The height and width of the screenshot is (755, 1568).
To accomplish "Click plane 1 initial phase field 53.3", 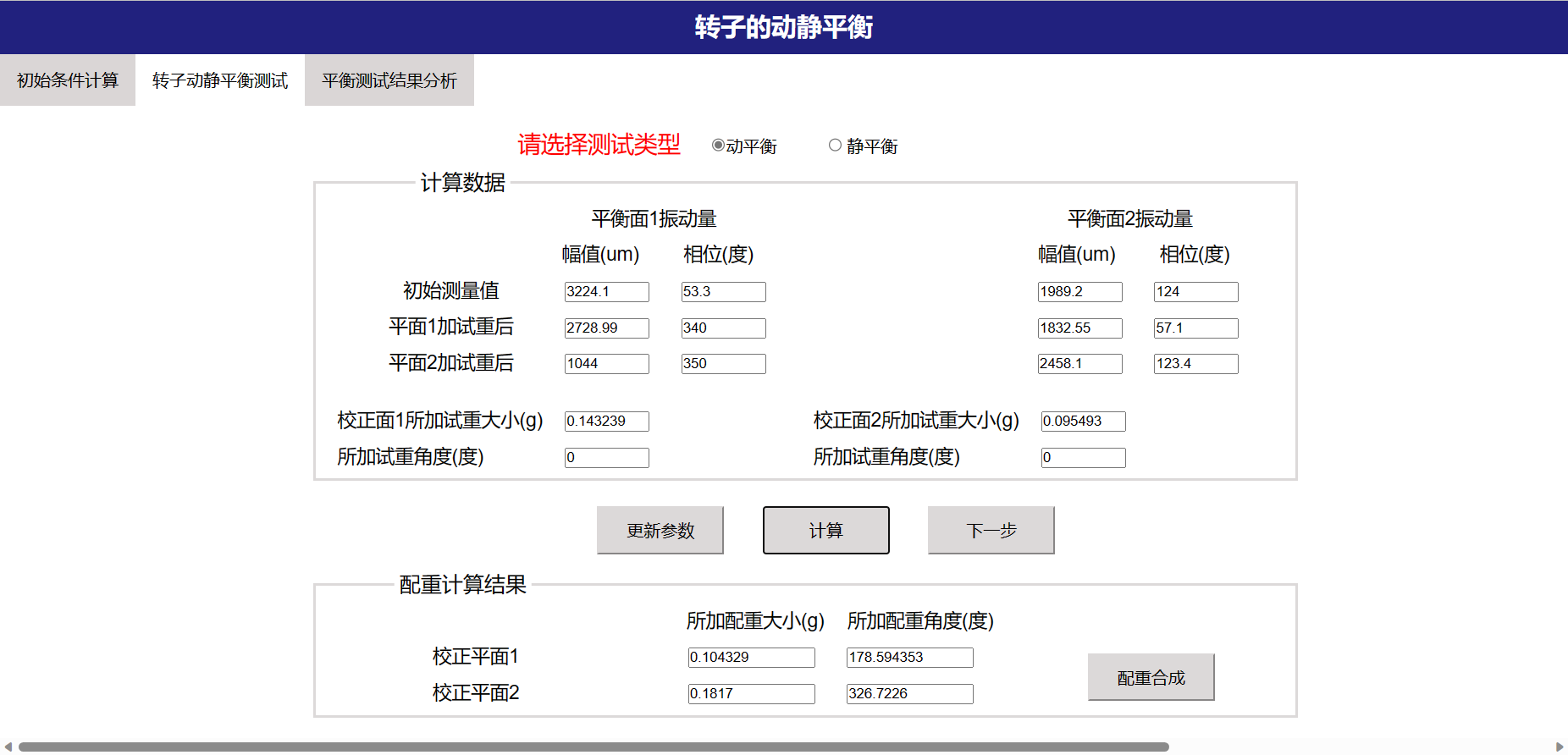I will 723,292.
